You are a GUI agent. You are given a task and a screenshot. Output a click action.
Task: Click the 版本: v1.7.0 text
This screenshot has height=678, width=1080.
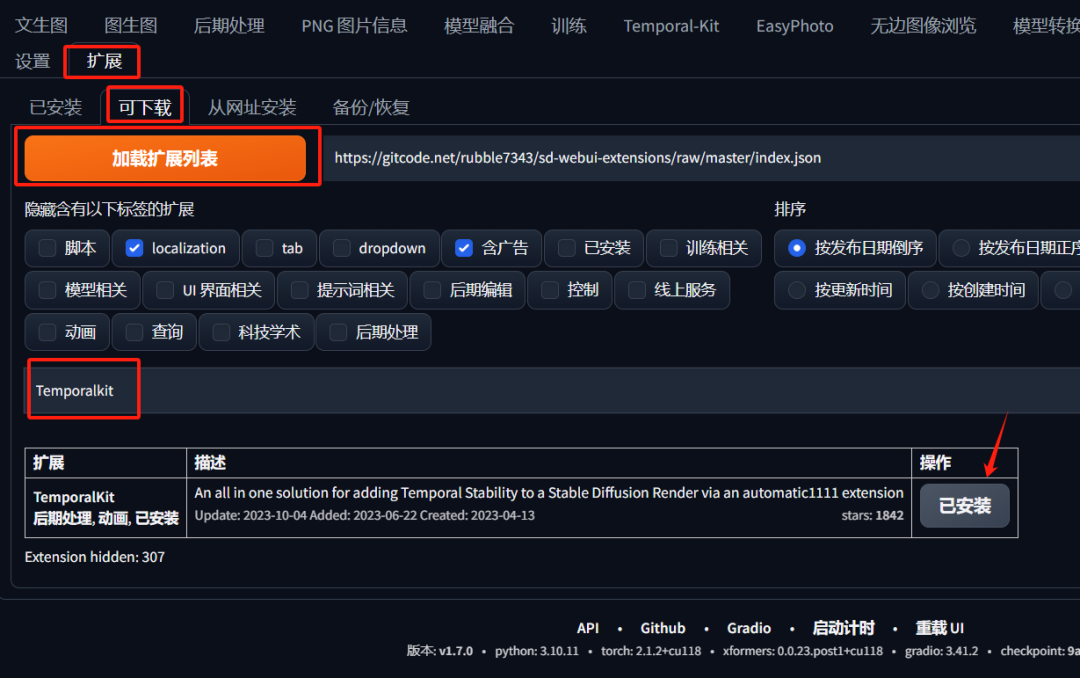pyautogui.click(x=439, y=651)
